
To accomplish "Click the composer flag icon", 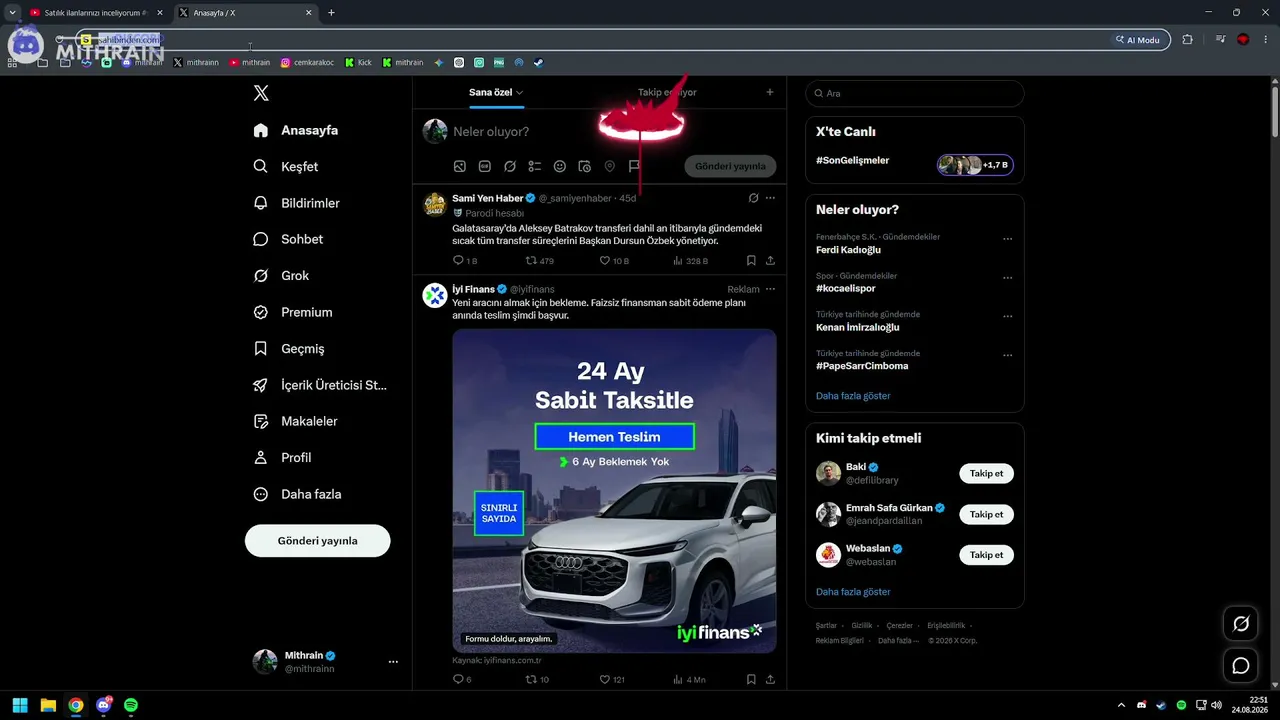I will [634, 166].
